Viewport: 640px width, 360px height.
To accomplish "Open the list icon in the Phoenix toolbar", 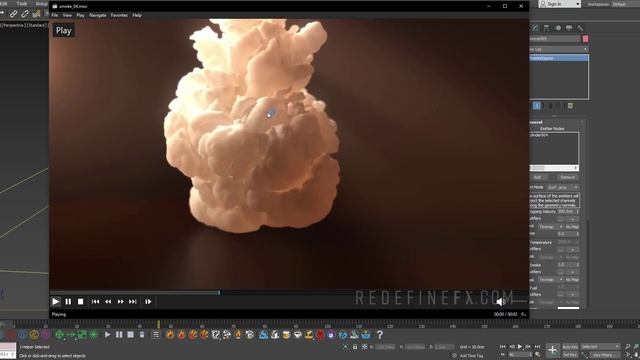I will click(156, 335).
